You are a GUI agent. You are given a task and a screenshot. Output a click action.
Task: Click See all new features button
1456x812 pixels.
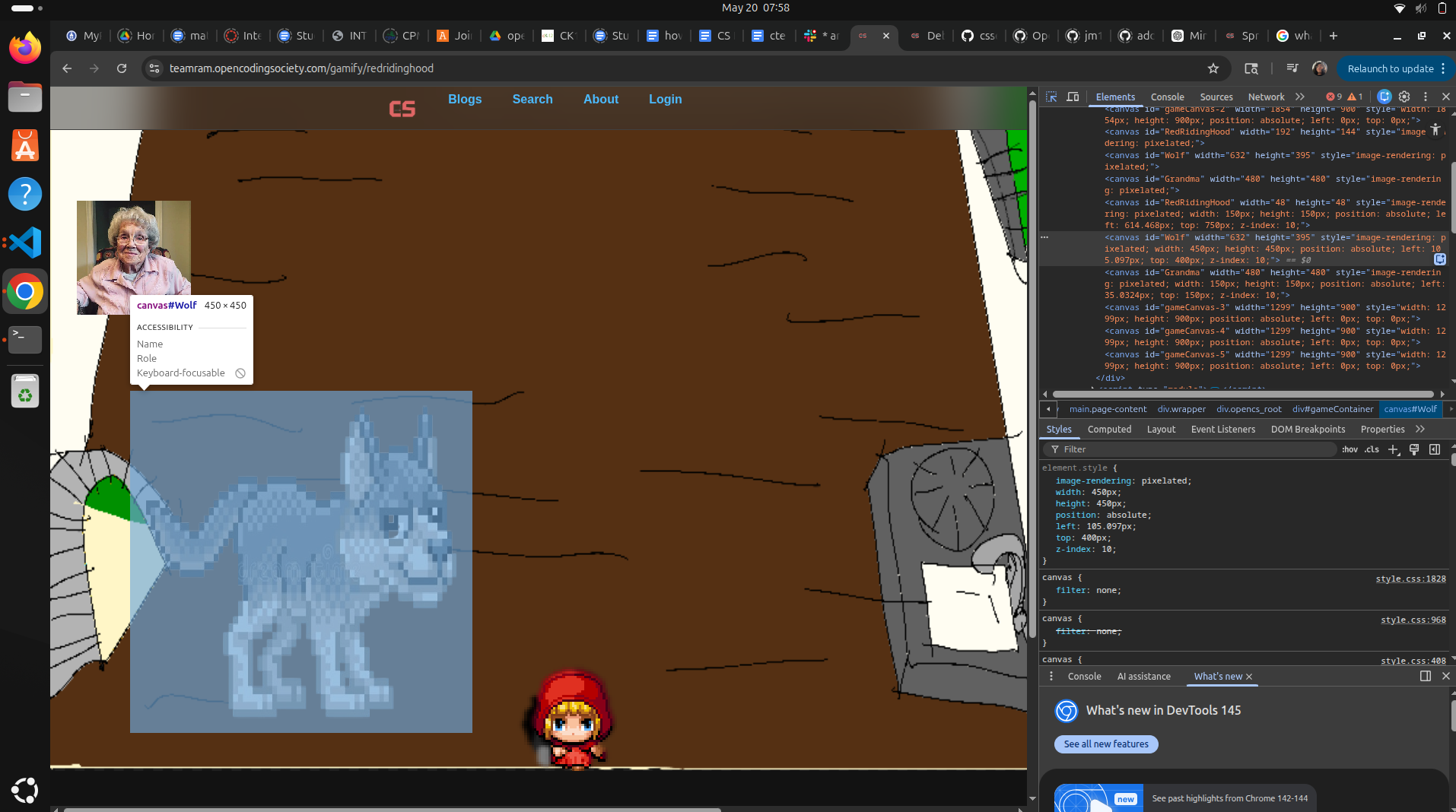1106,744
